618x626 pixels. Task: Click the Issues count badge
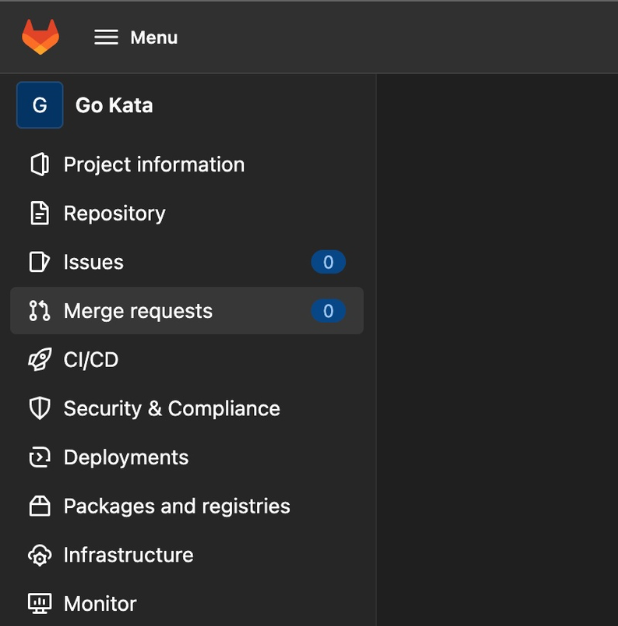[x=327, y=262]
